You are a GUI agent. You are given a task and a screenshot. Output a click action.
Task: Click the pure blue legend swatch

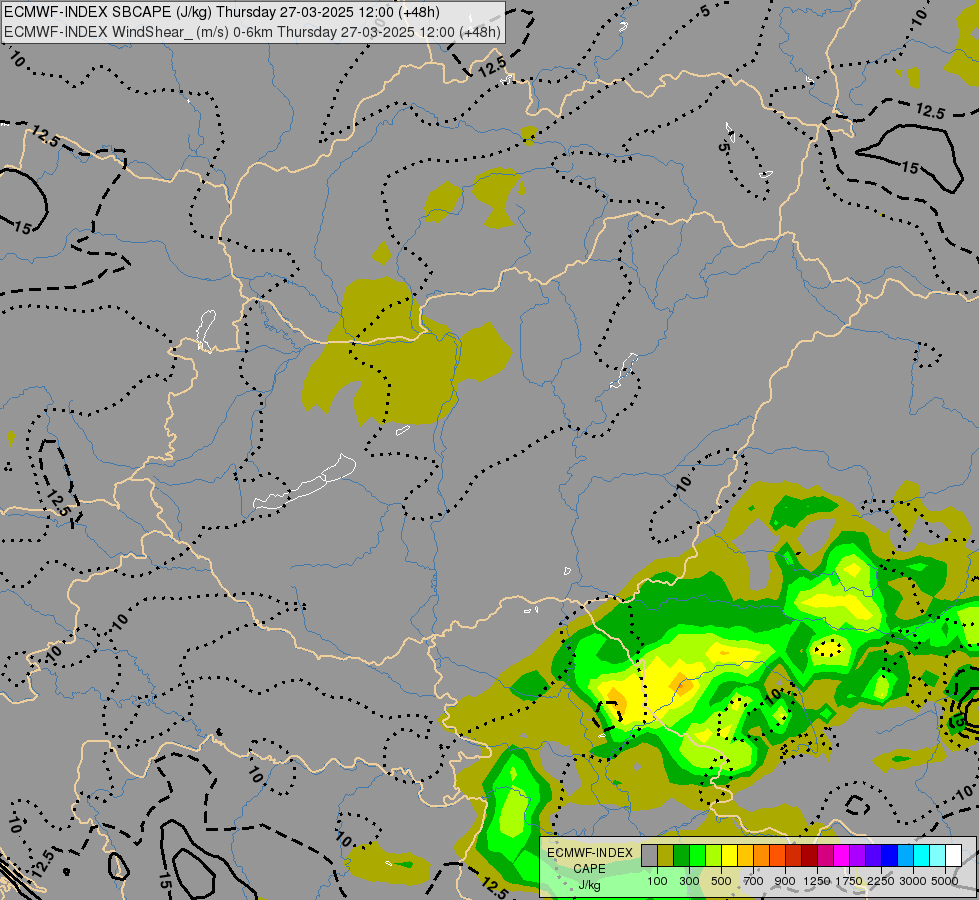tap(890, 856)
